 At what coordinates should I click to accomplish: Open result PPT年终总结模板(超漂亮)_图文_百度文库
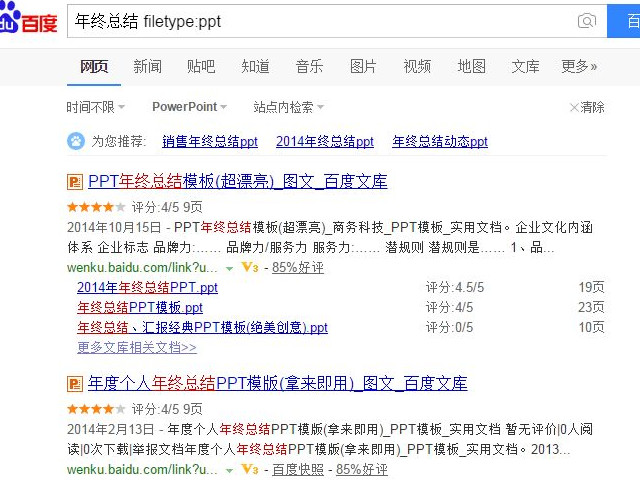[x=238, y=182]
